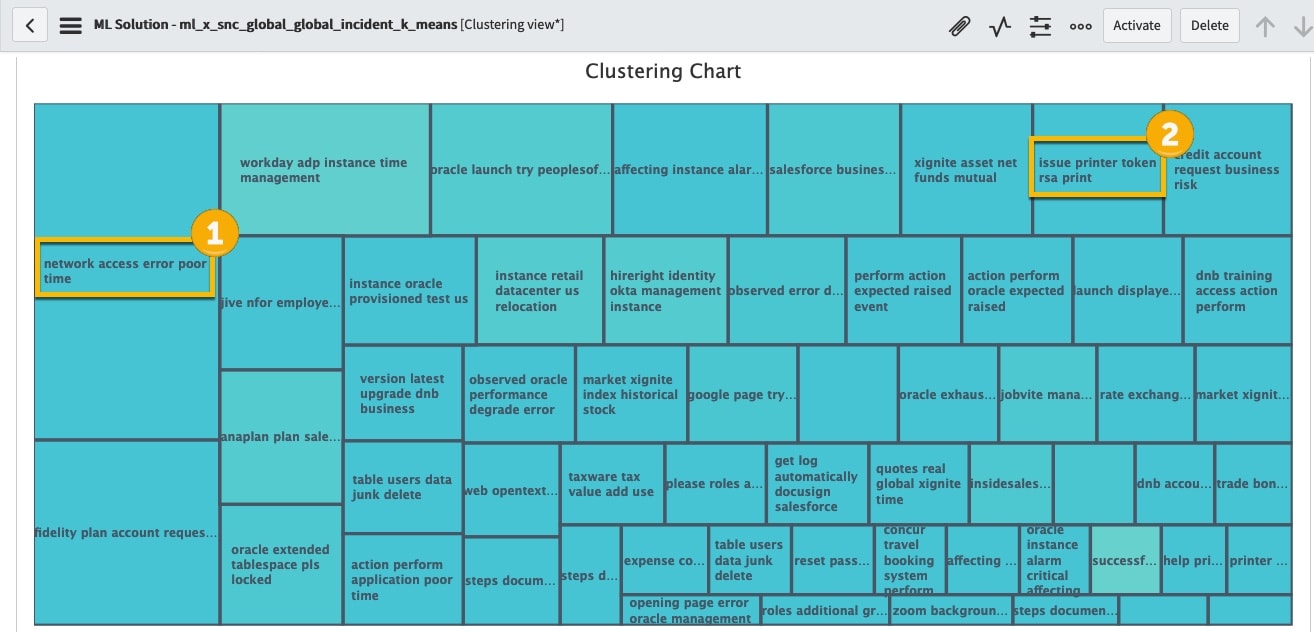Click the Delete button

click(1210, 25)
